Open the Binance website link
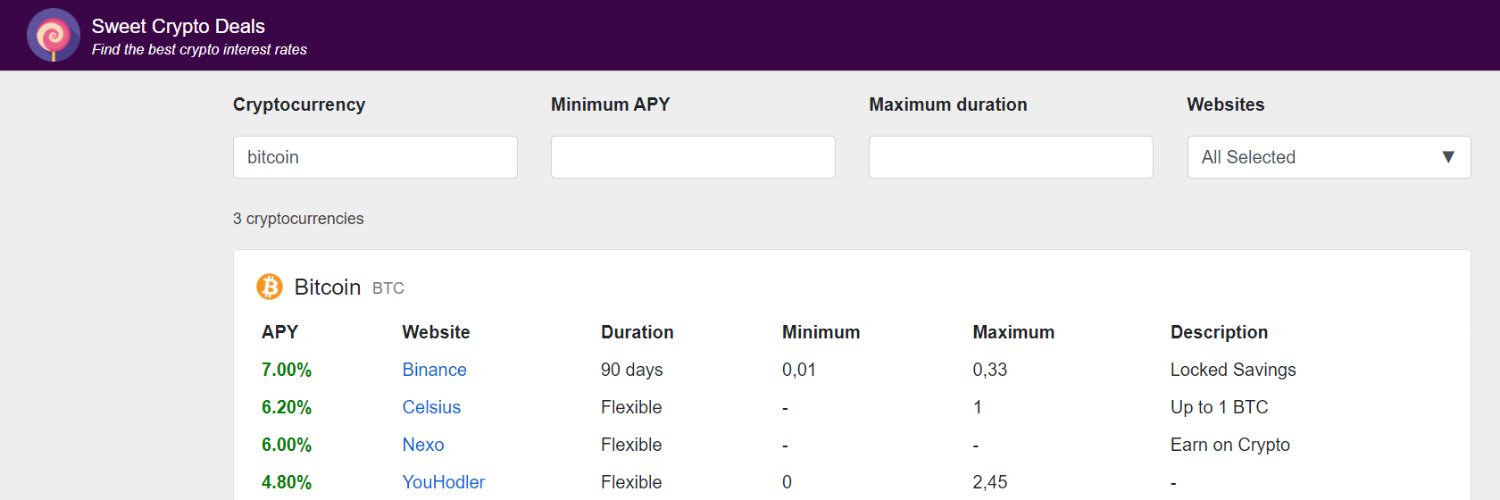The image size is (1500, 500). (434, 370)
